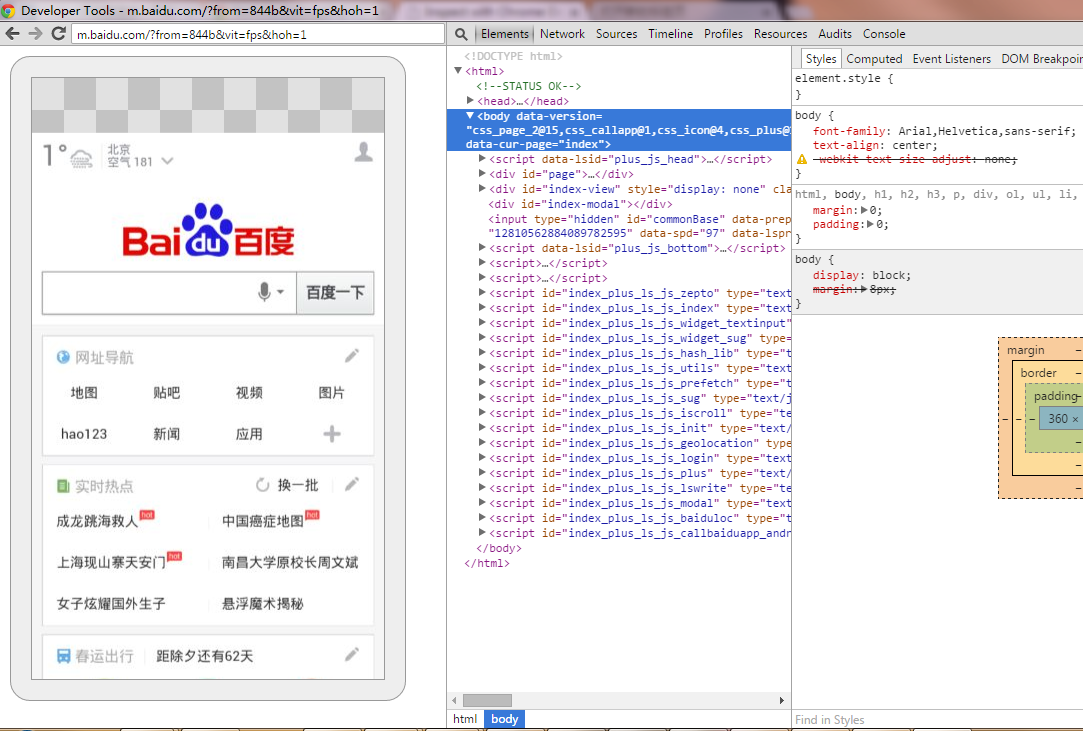Click the 百度一下 search button
Viewport: 1083px width, 731px height.
[335, 293]
